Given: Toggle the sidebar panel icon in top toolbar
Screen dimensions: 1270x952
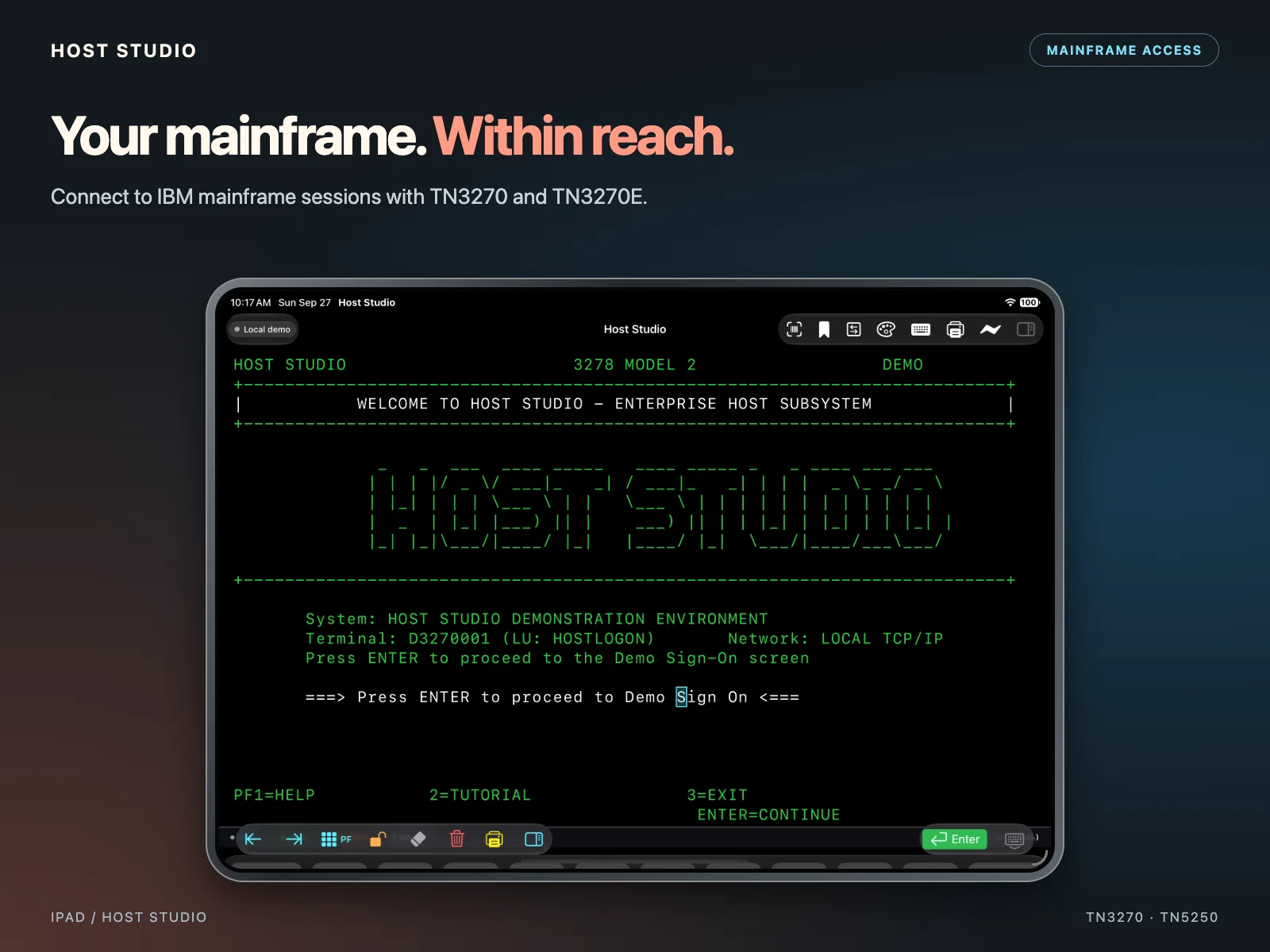Looking at the screenshot, I should point(1026,329).
